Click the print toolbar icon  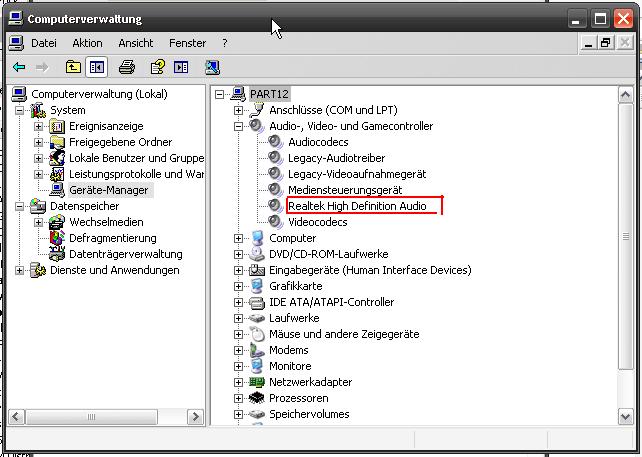pyautogui.click(x=127, y=67)
